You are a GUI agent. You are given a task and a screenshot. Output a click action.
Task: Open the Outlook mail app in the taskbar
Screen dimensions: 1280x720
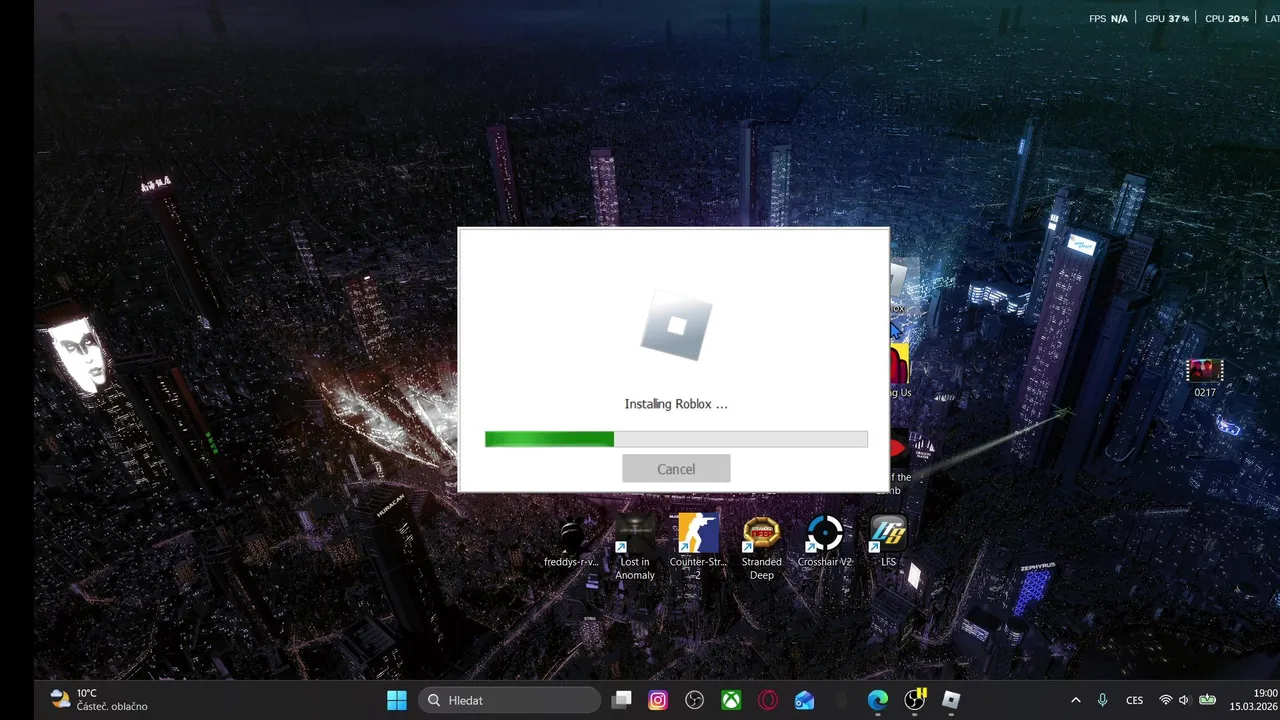pos(805,700)
